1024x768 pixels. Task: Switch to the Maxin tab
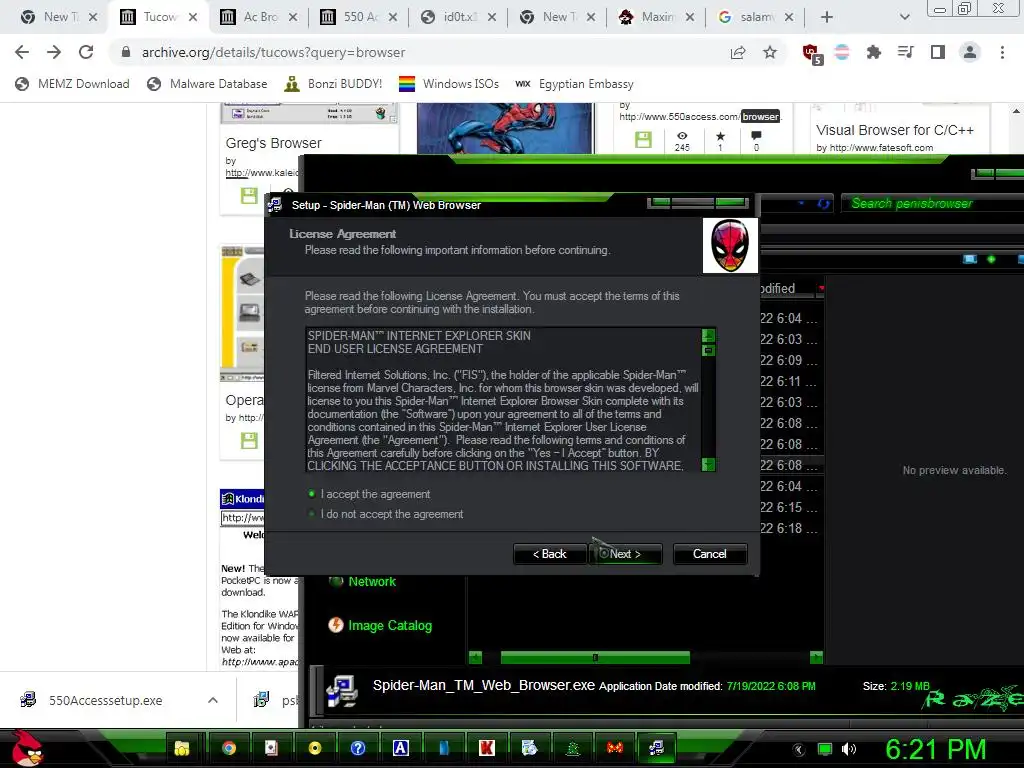(x=656, y=17)
